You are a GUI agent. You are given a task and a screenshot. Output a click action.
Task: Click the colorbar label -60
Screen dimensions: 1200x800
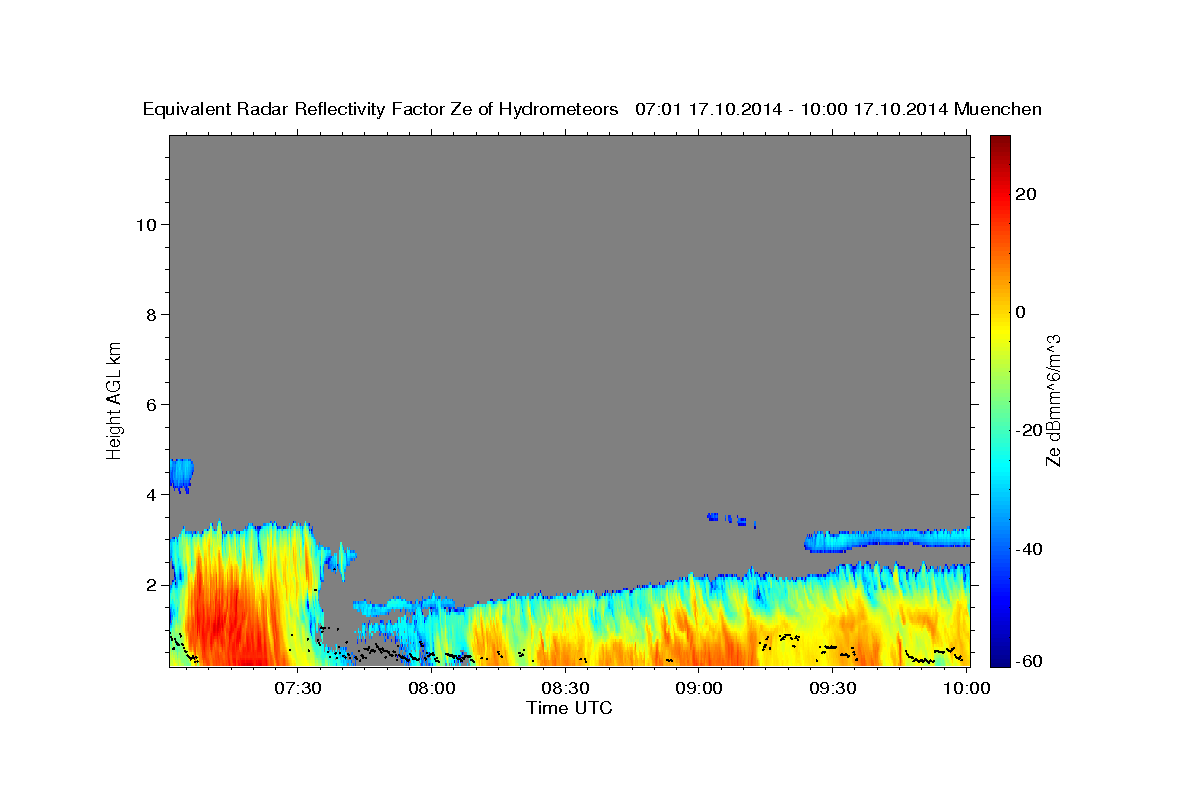1028,660
